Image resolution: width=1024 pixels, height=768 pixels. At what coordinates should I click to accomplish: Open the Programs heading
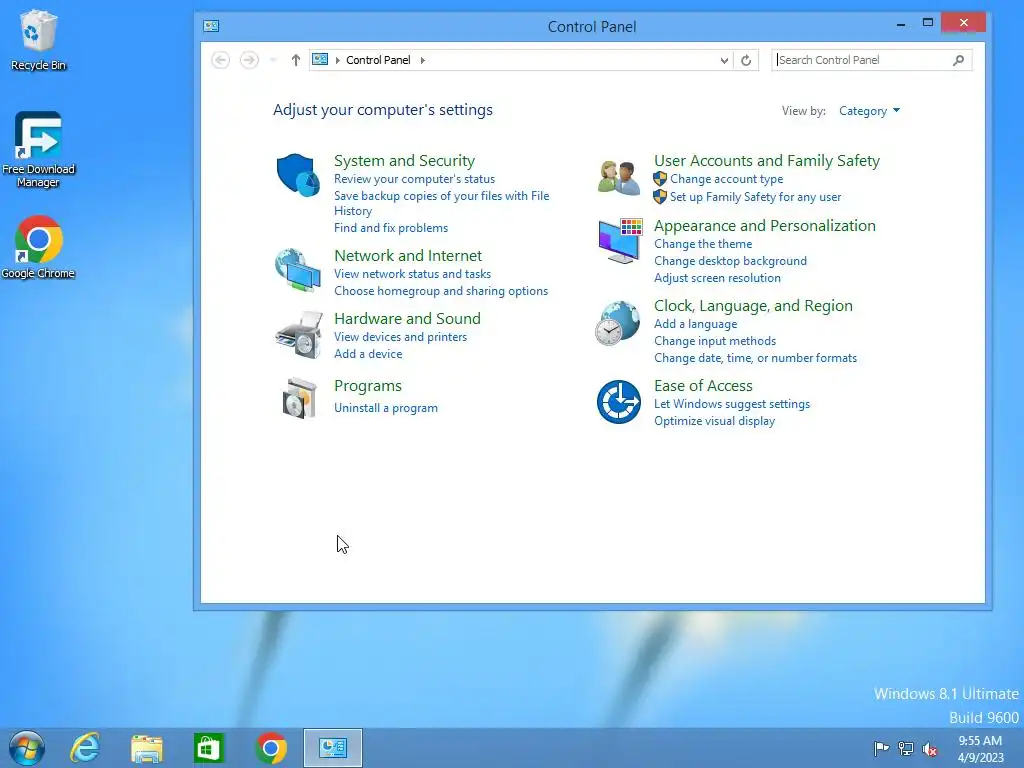[368, 386]
